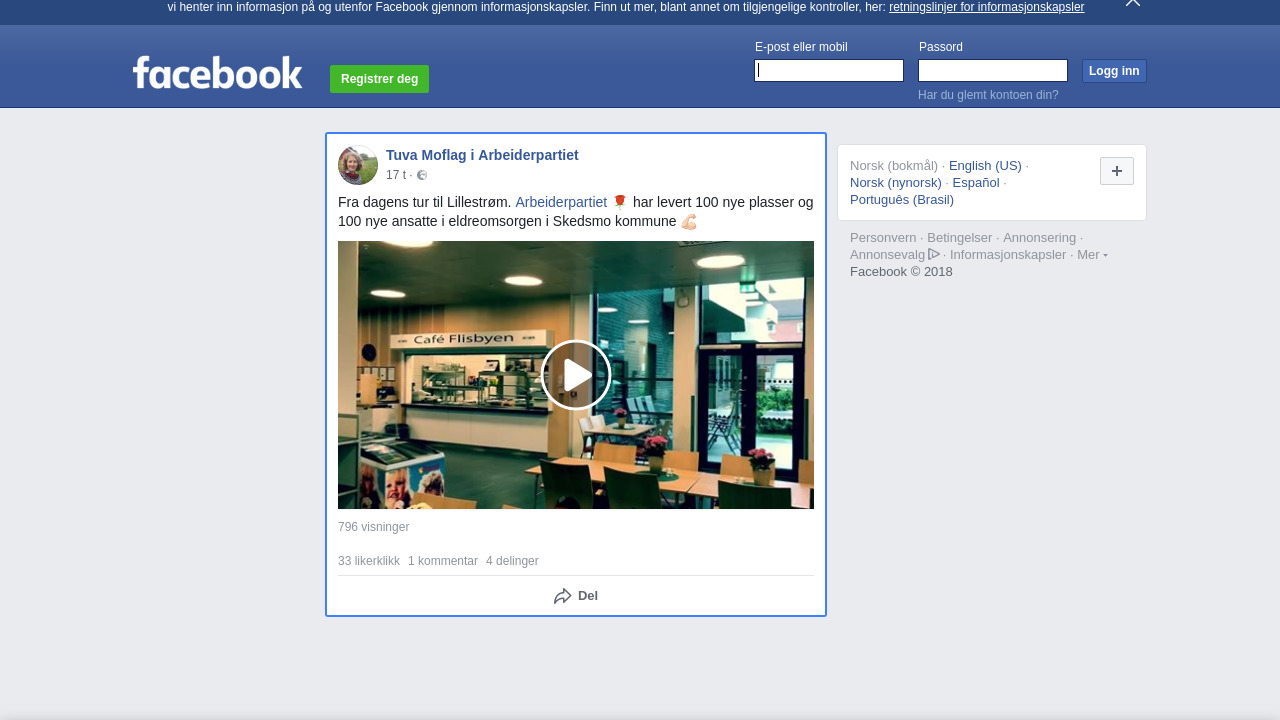Viewport: 1280px width, 720px height.
Task: Switch language to Português (Brasil)
Action: click(x=902, y=200)
